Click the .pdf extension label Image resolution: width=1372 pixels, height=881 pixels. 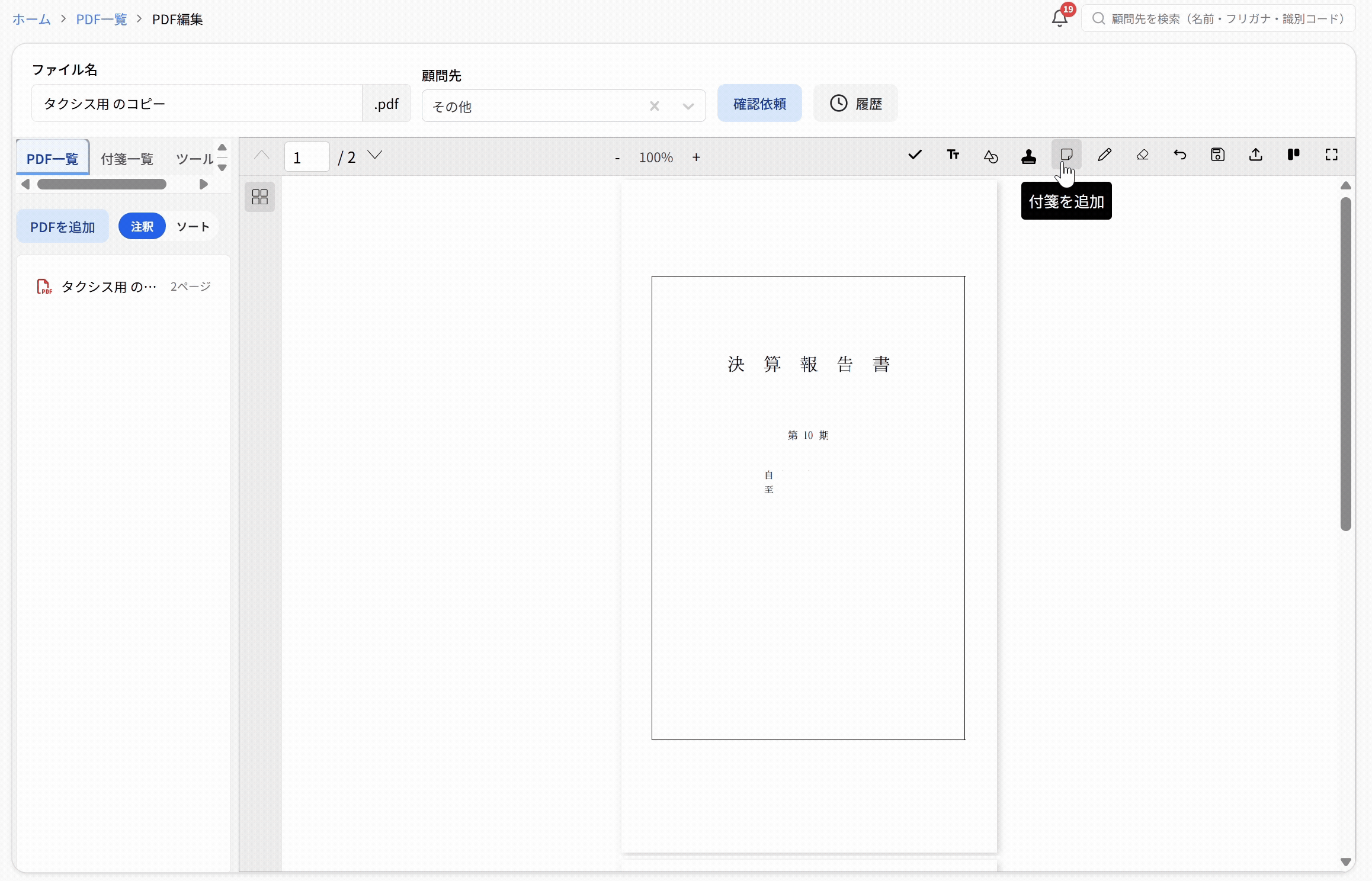tap(386, 104)
